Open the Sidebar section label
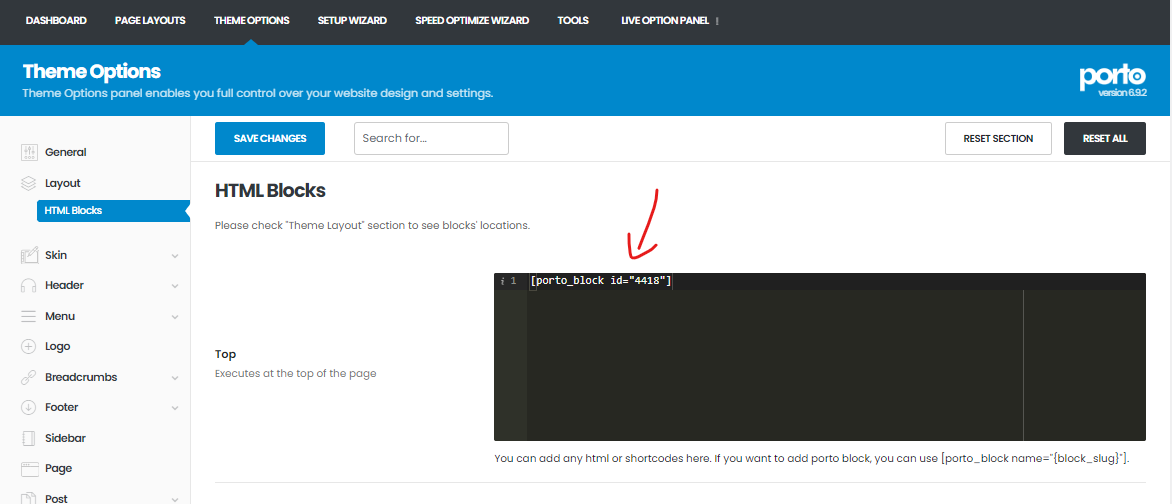 [65, 438]
